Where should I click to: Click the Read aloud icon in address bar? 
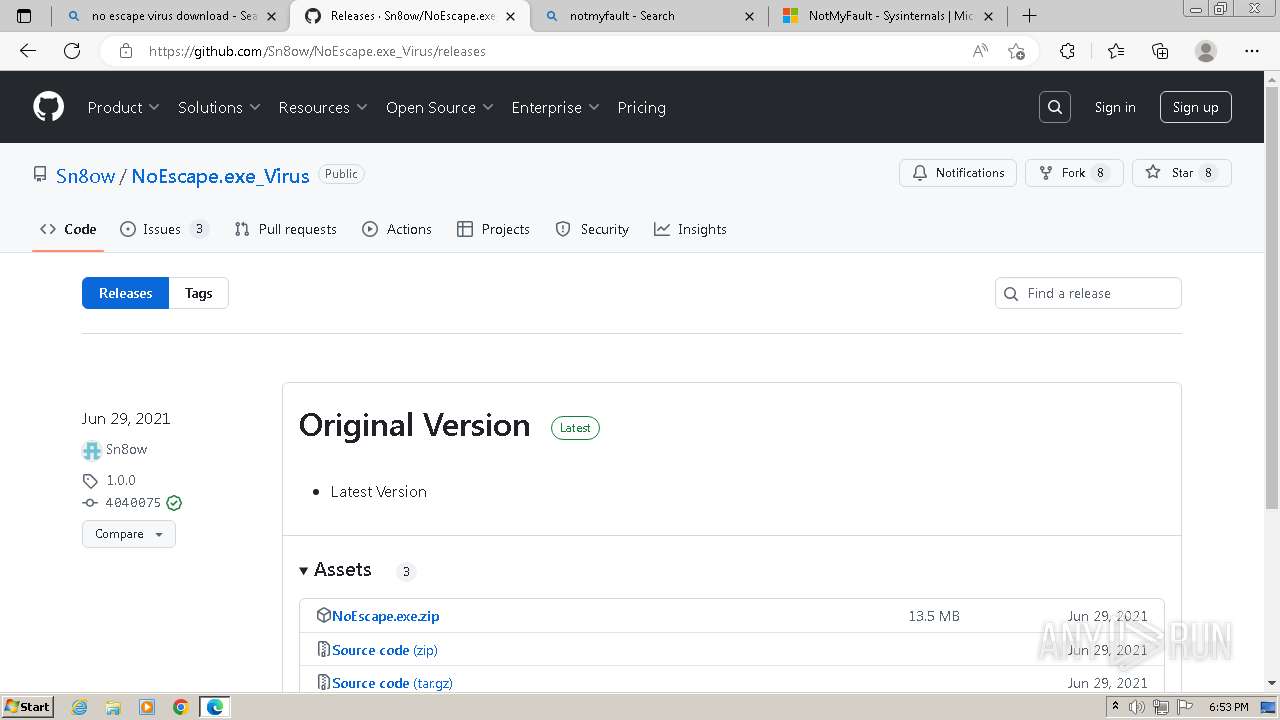pyautogui.click(x=980, y=51)
